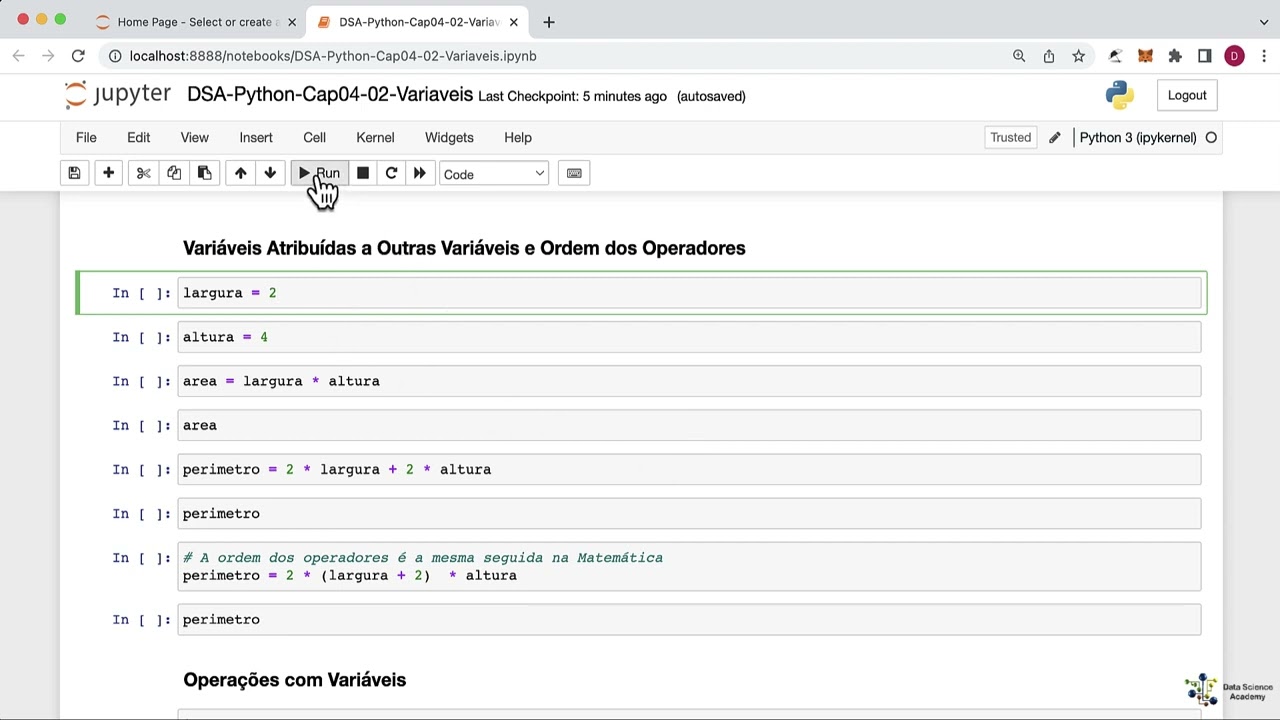Click the Python logo icon
The height and width of the screenshot is (720, 1280).
pos(1119,95)
